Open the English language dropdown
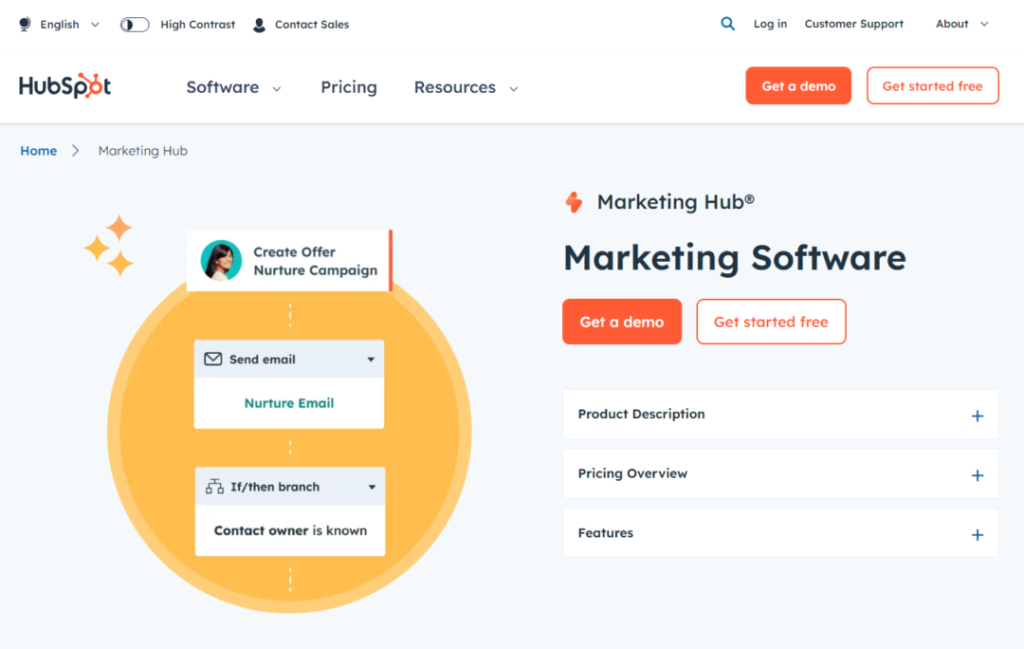This screenshot has width=1024, height=649. click(69, 24)
